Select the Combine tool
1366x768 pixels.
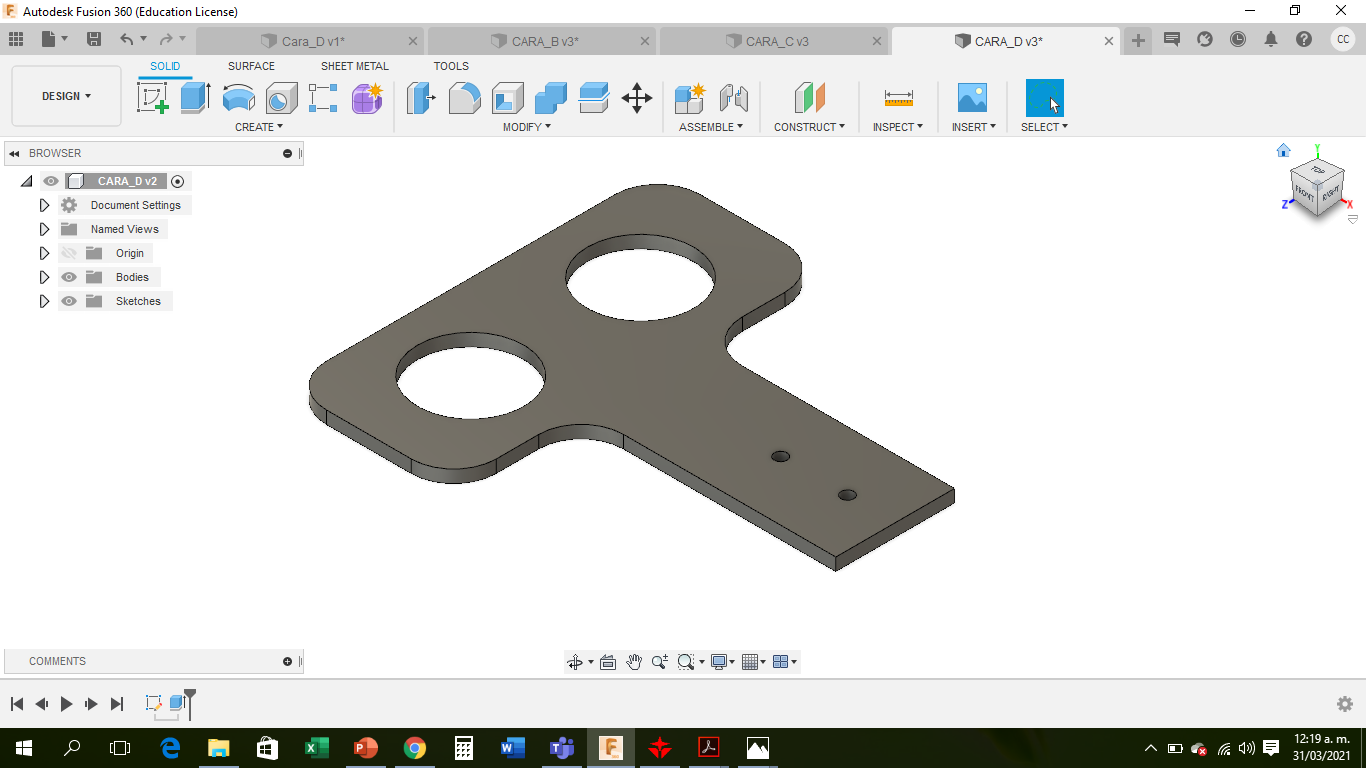(550, 98)
